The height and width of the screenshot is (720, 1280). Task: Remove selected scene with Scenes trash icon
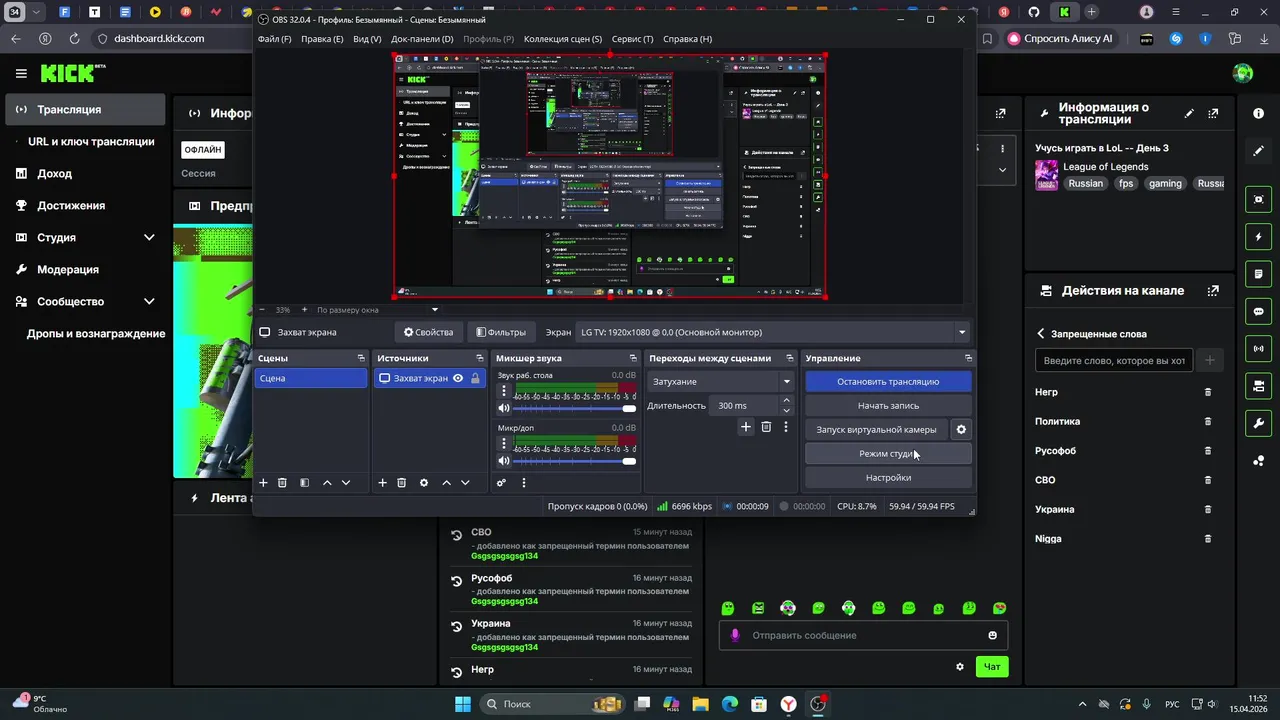tap(283, 482)
